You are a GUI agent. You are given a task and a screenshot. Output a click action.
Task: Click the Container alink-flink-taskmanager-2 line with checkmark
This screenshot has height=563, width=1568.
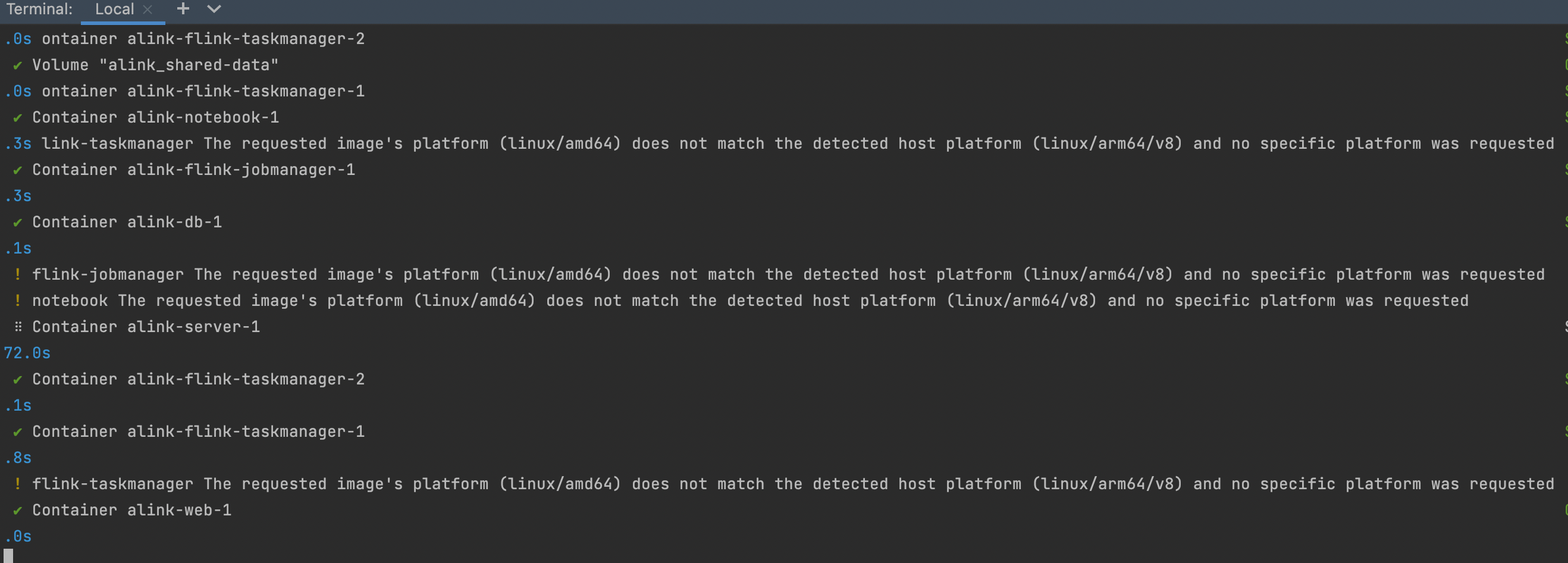[x=199, y=380]
